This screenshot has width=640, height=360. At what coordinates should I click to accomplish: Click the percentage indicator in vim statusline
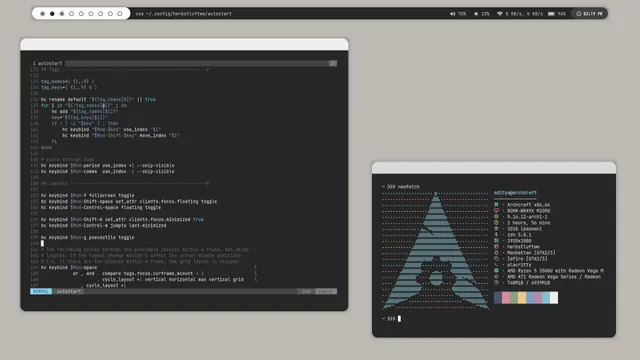tap(306, 291)
